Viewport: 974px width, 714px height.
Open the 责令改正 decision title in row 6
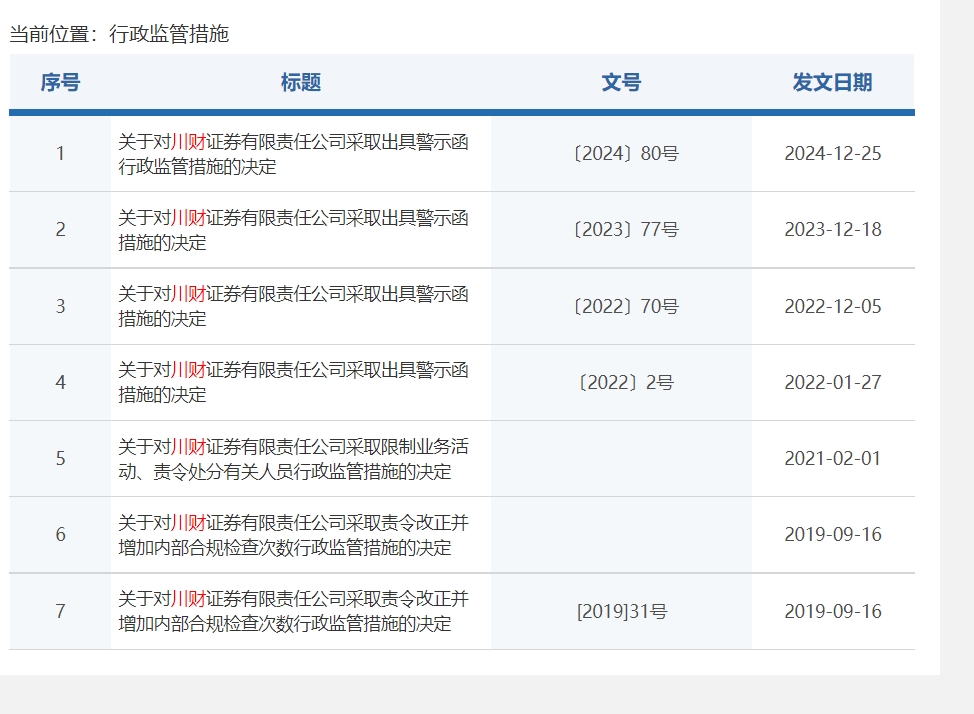(x=293, y=534)
